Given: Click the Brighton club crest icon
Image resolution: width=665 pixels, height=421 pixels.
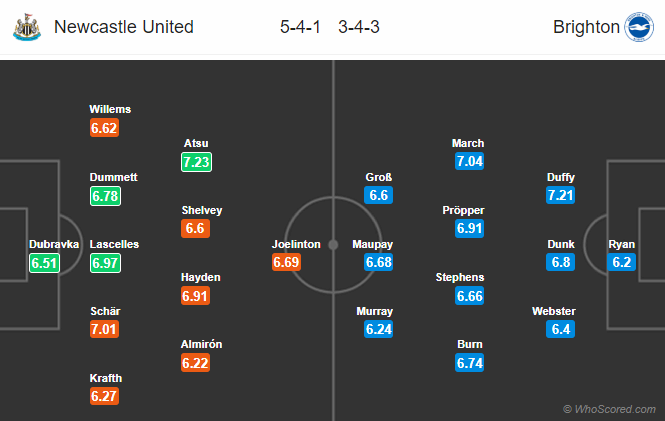Looking at the screenshot, I should [x=639, y=27].
